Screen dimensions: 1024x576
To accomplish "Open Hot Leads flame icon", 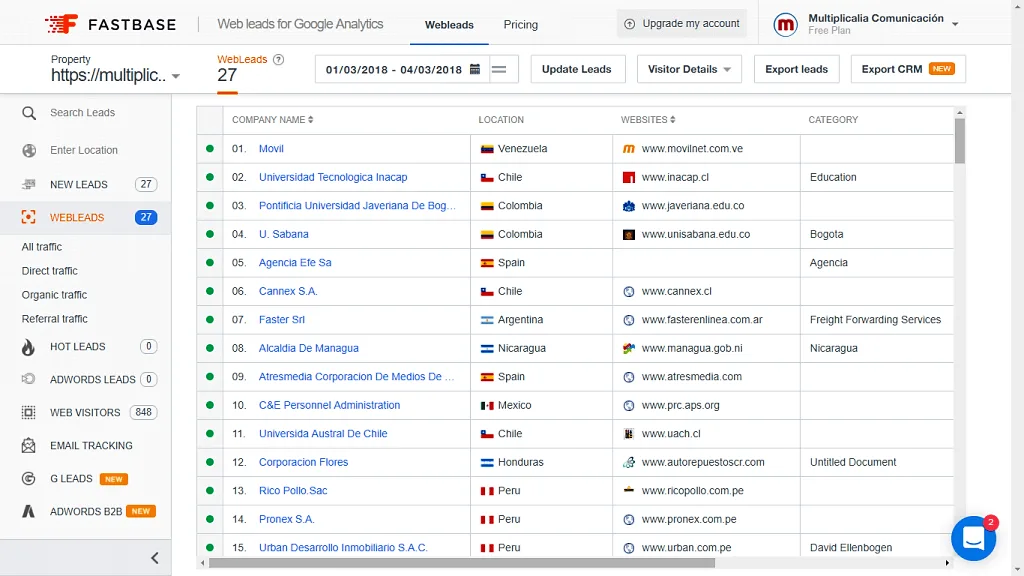I will pos(28,347).
